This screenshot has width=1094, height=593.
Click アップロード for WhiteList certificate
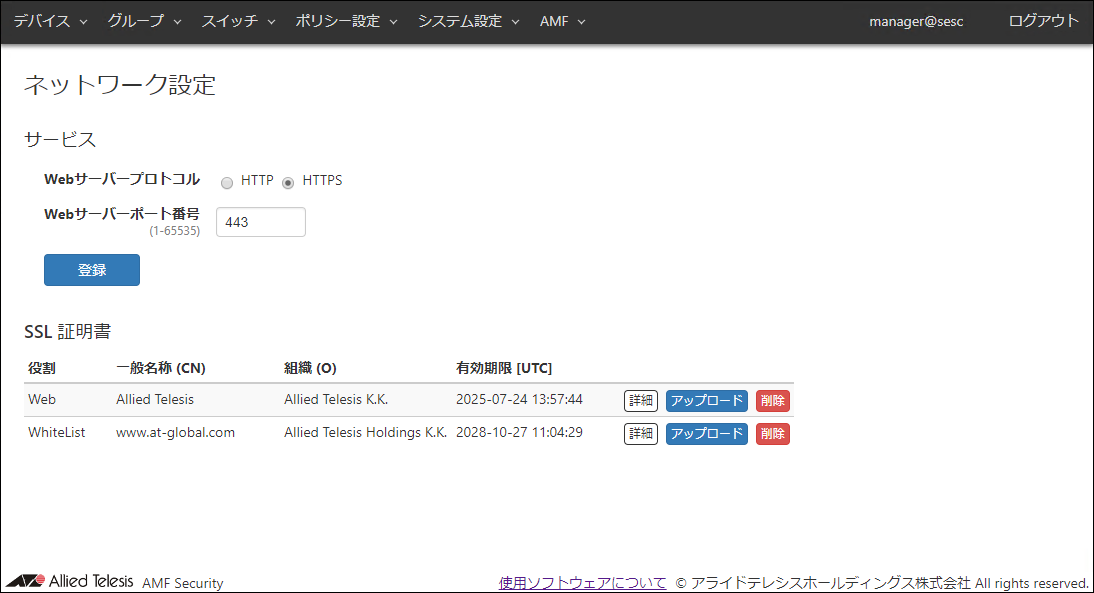(707, 433)
